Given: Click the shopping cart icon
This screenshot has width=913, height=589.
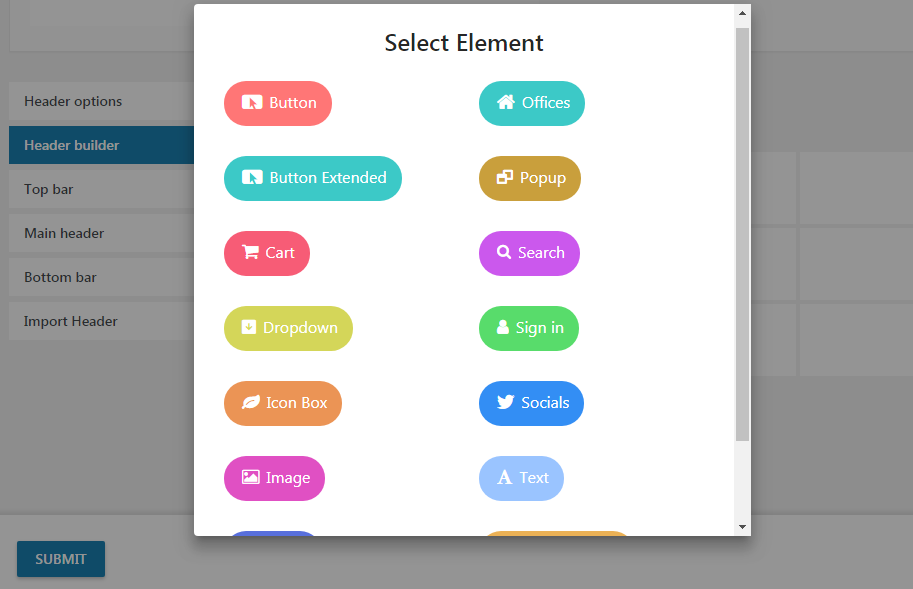Looking at the screenshot, I should coord(250,253).
